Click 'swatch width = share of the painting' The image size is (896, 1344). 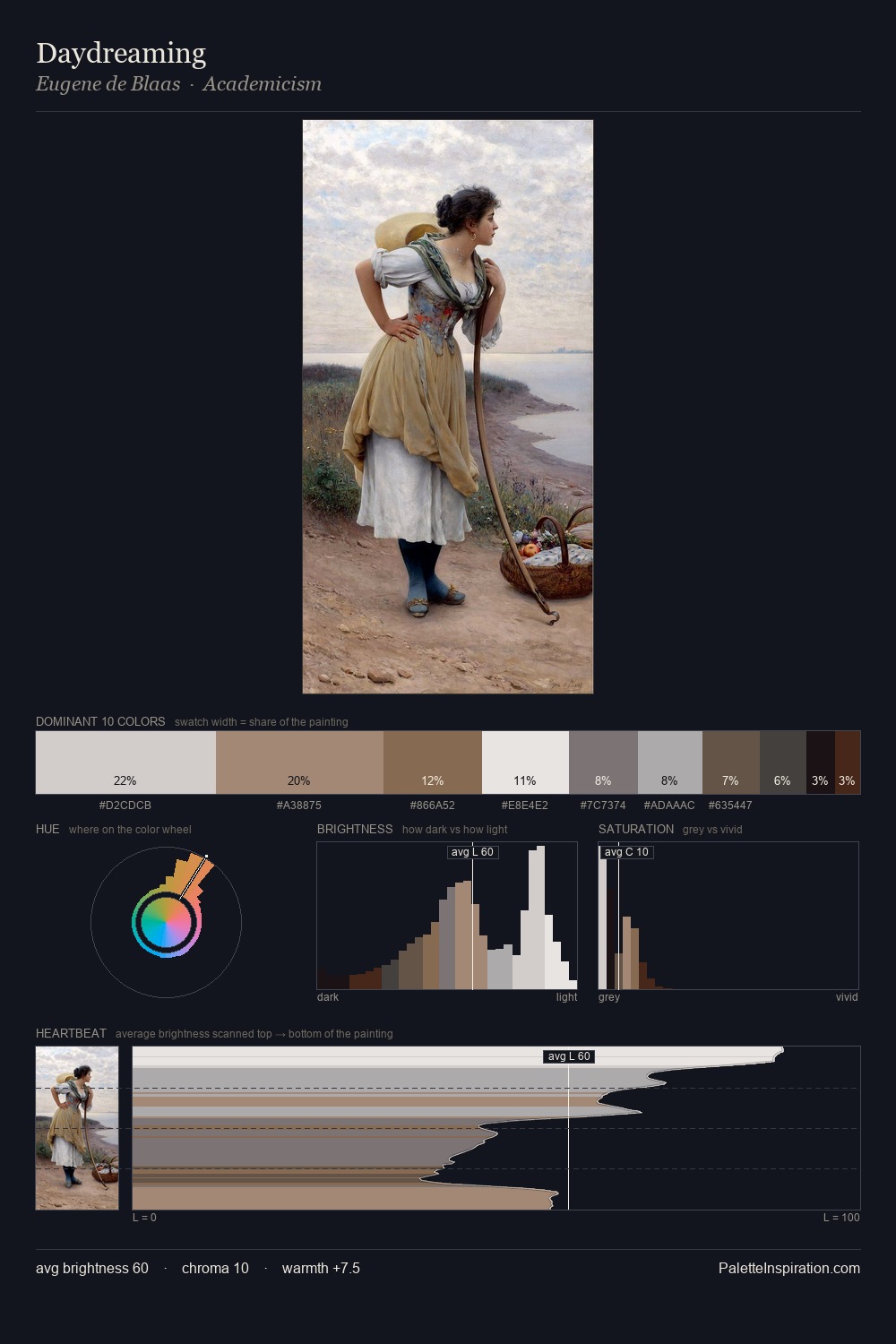click(262, 722)
